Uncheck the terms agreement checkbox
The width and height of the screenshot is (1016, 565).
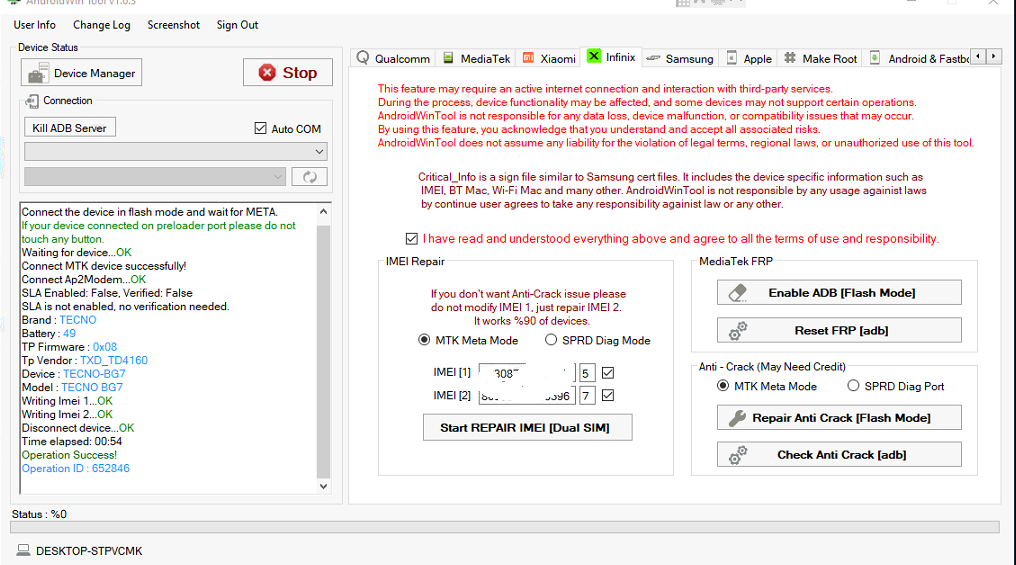(x=412, y=239)
